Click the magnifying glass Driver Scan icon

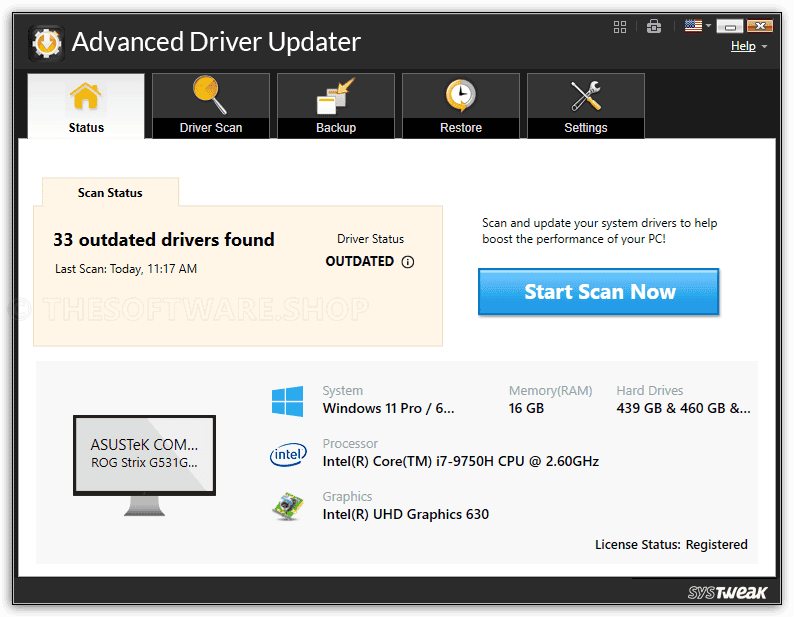point(210,95)
